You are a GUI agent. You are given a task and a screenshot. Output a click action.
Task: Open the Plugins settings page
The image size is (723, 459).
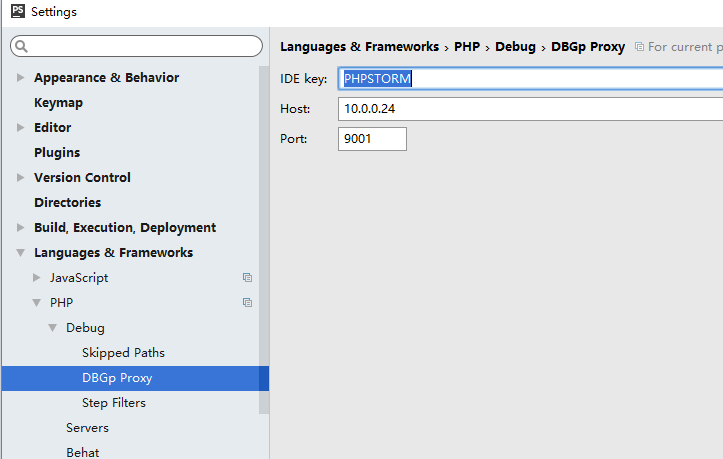pos(57,152)
